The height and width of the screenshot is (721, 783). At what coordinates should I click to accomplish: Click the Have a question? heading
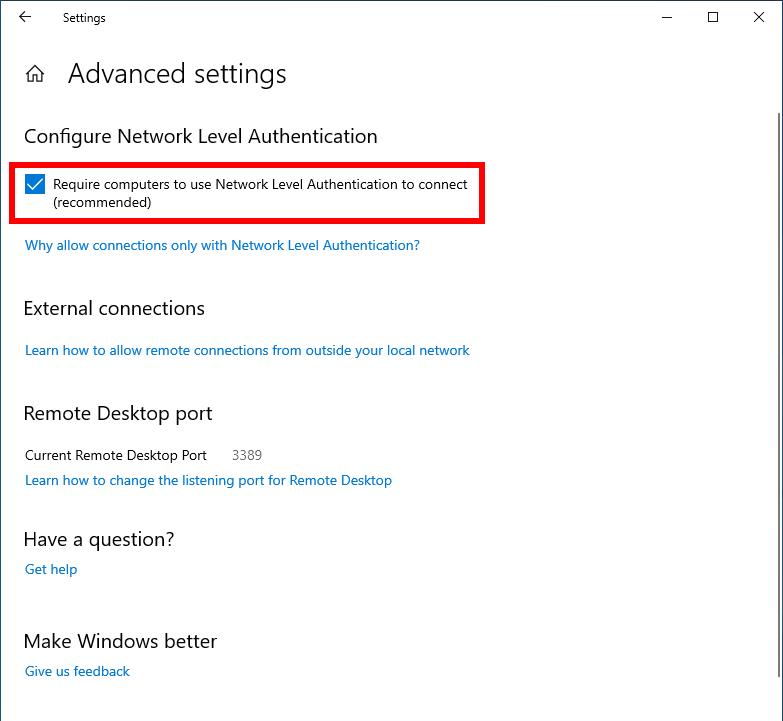99,539
